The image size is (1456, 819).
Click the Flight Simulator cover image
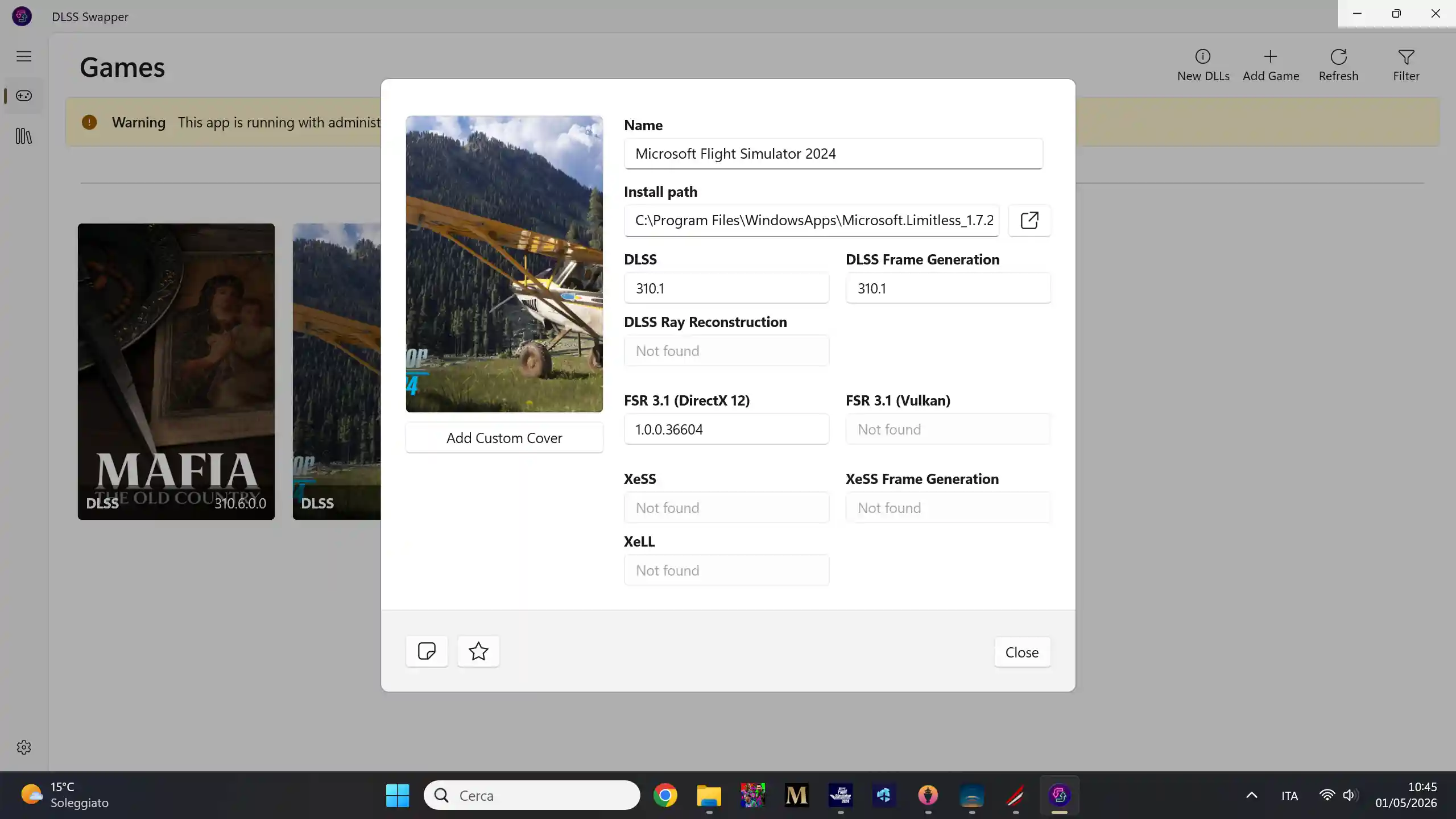point(504,264)
